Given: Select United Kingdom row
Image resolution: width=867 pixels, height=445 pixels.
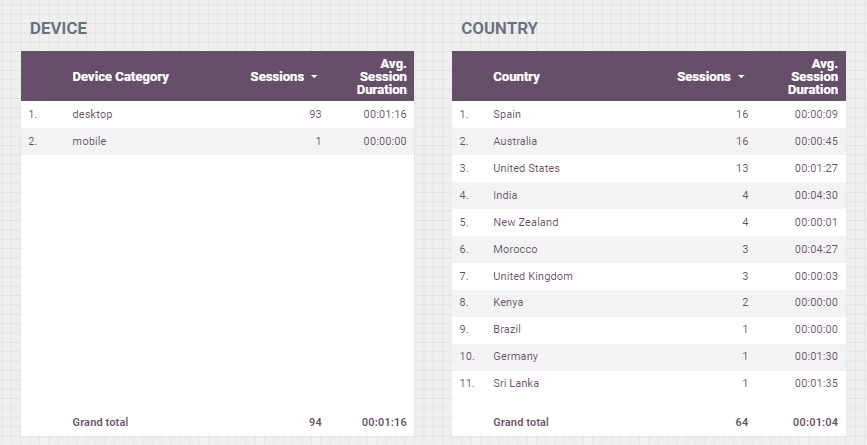Looking at the screenshot, I should pos(649,276).
